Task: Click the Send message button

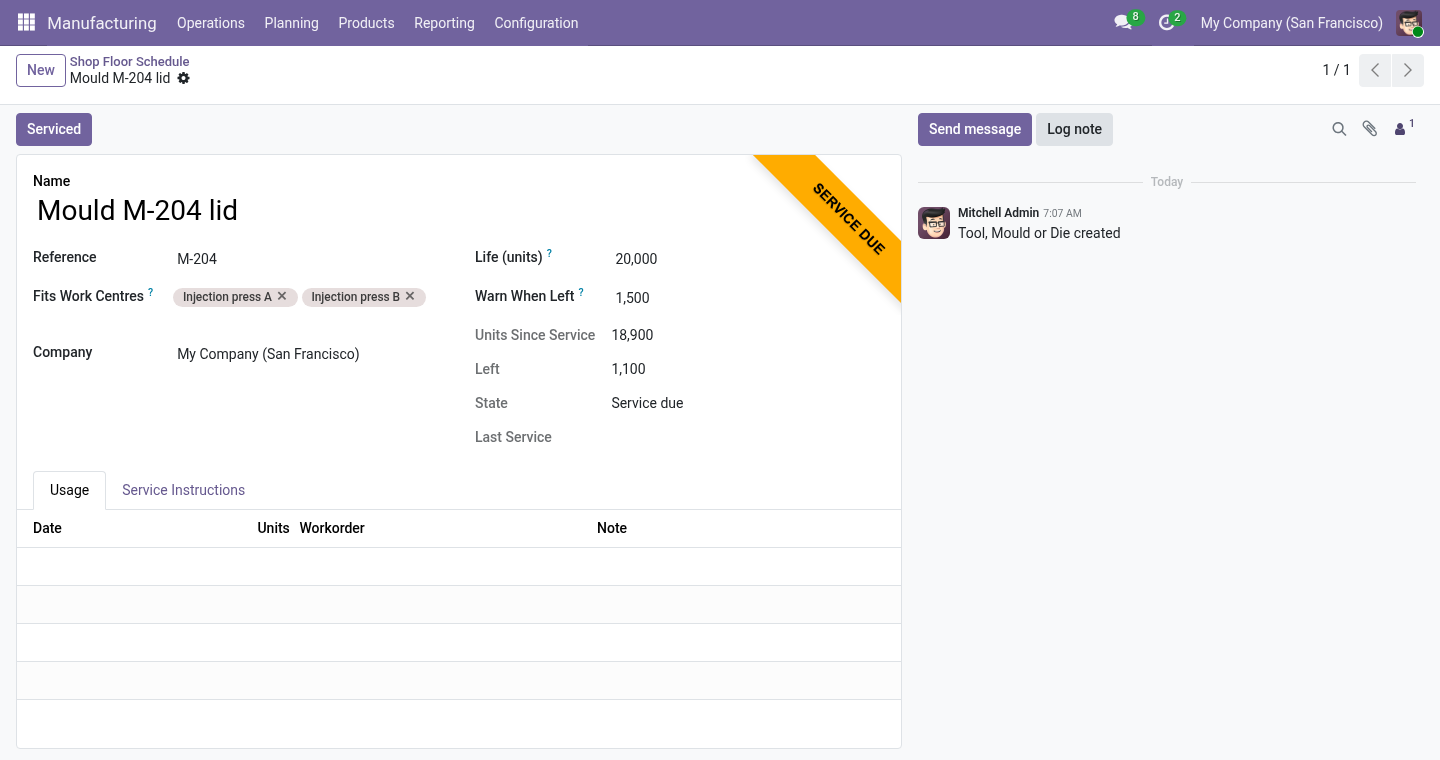Action: (975, 129)
